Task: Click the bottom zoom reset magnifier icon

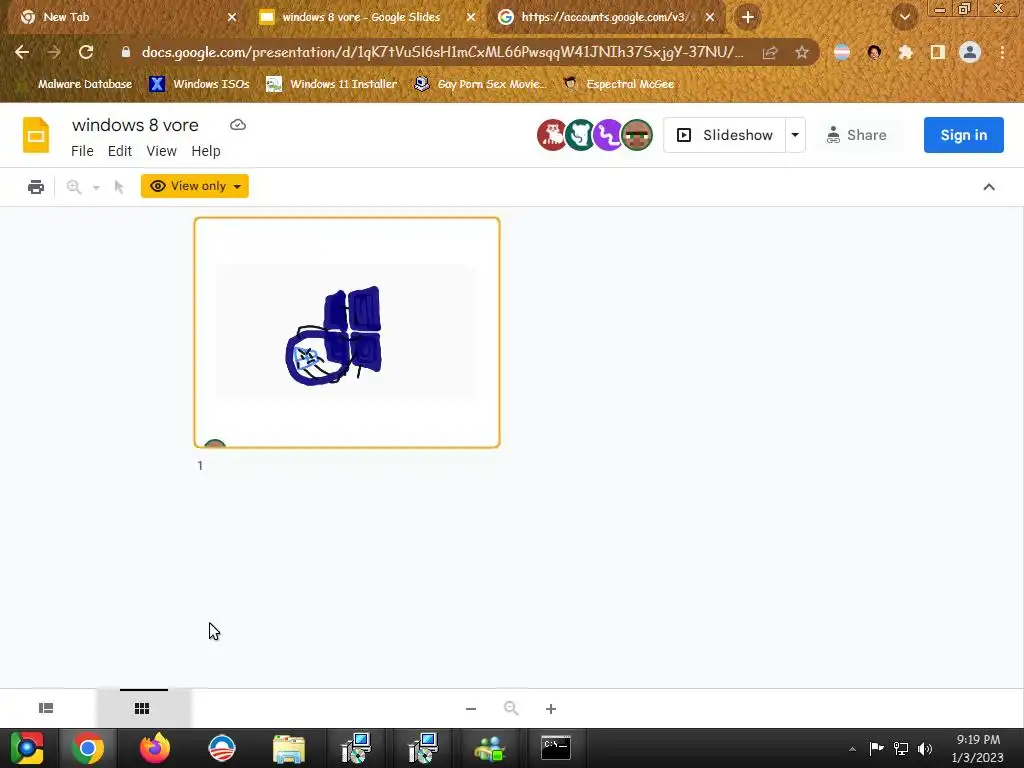Action: pos(511,709)
